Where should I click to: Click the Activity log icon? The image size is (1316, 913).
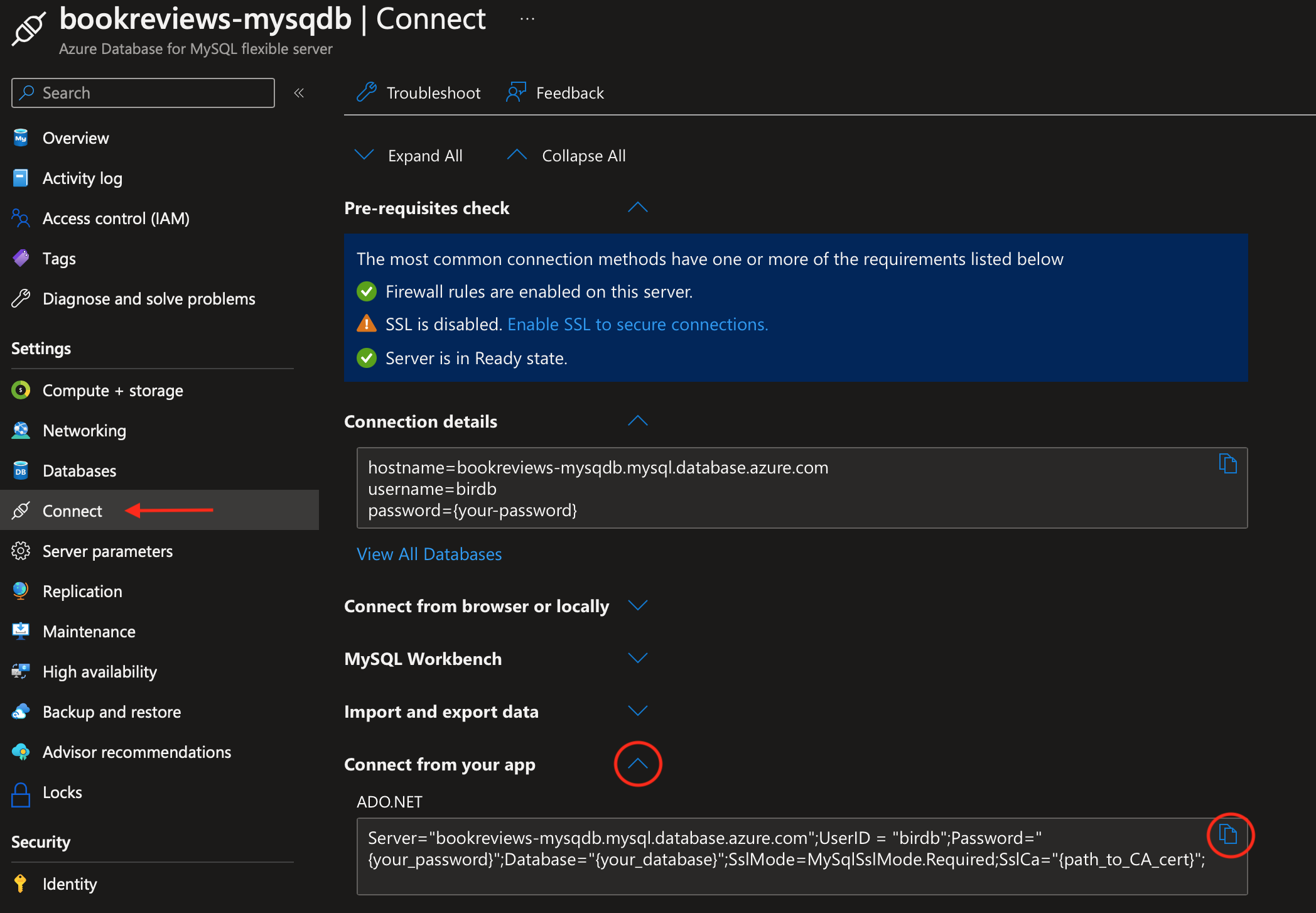point(21,178)
